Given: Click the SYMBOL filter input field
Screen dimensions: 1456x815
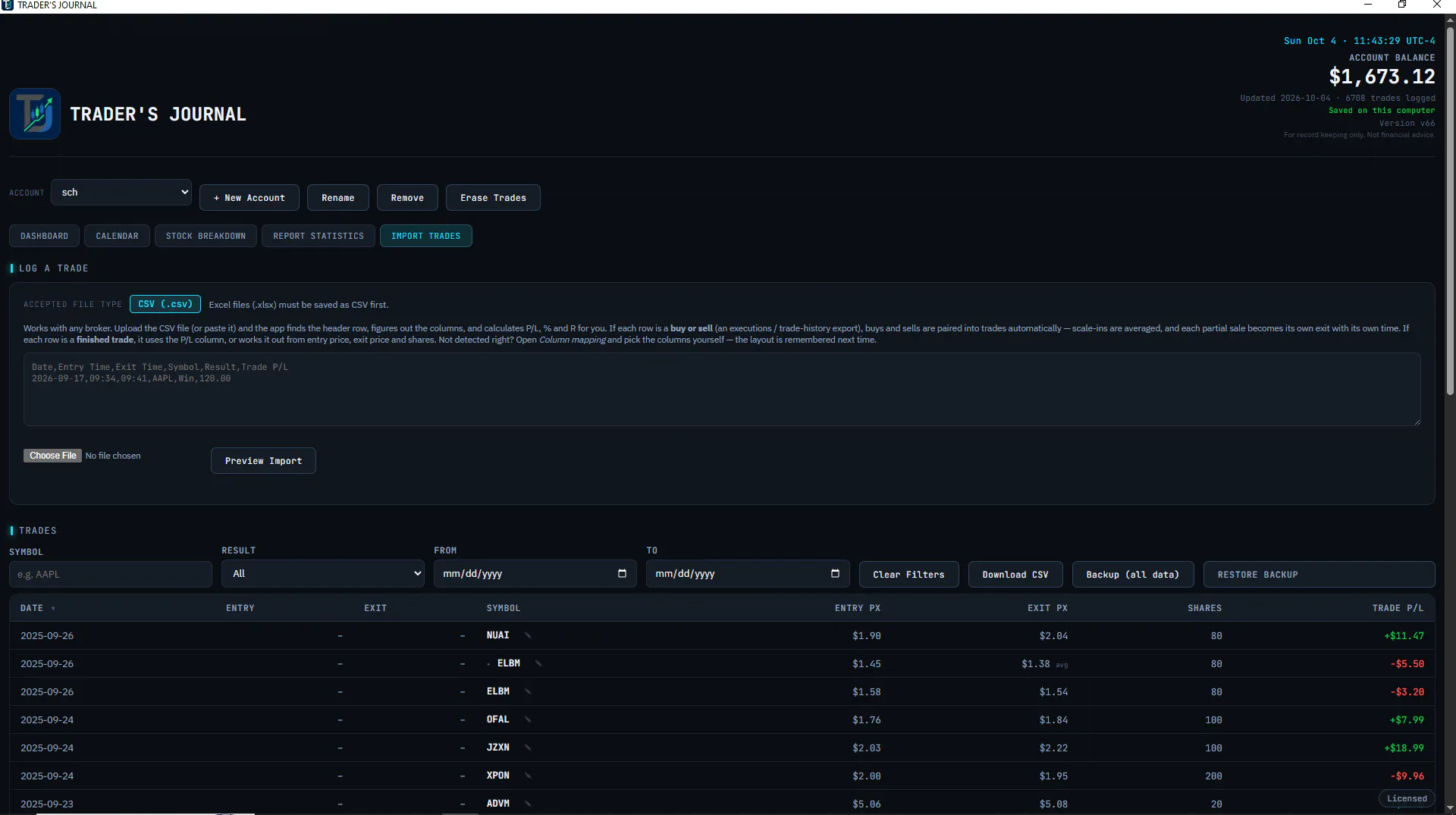Looking at the screenshot, I should coord(111,575).
